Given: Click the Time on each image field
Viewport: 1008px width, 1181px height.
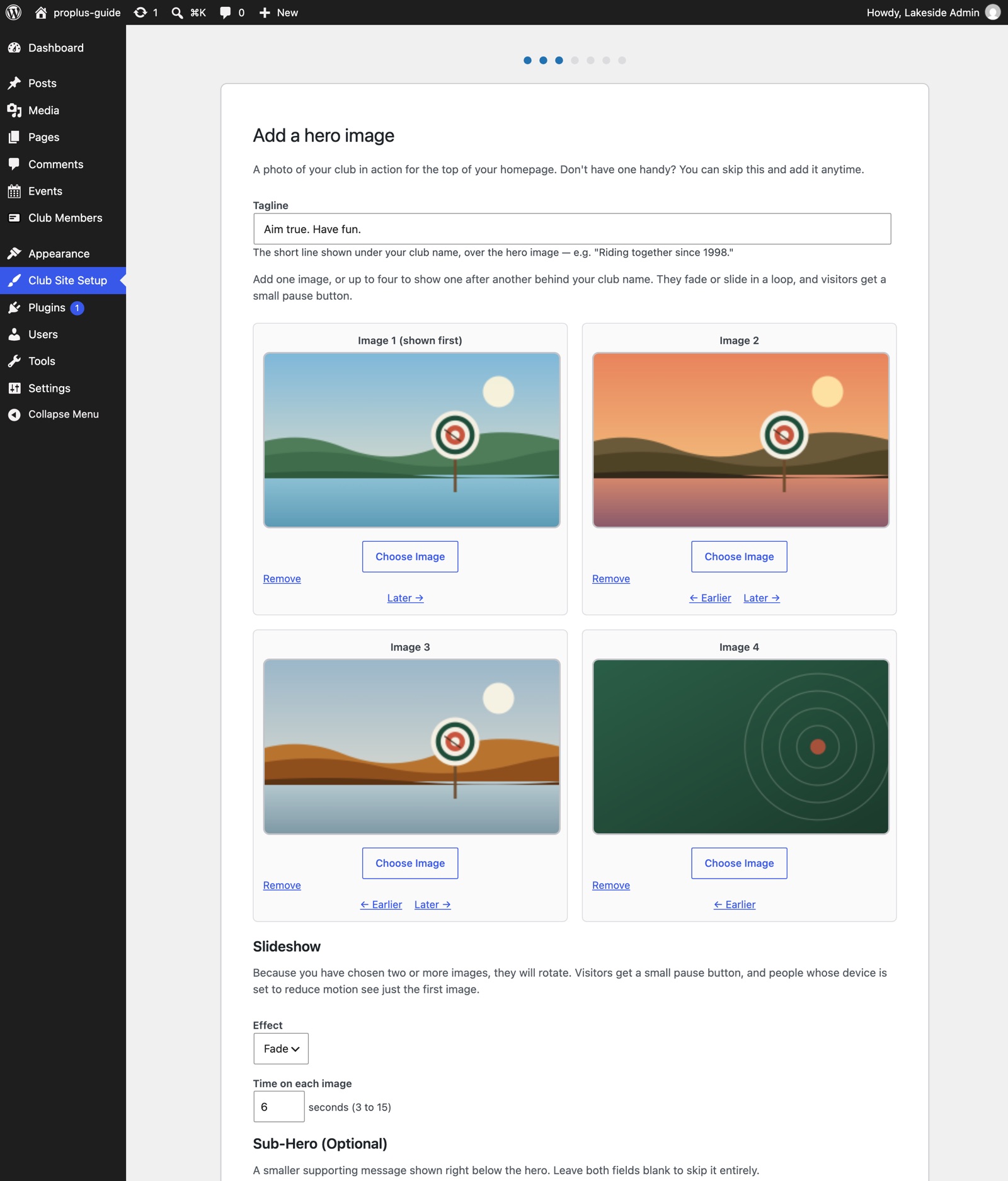Looking at the screenshot, I should tap(279, 1107).
